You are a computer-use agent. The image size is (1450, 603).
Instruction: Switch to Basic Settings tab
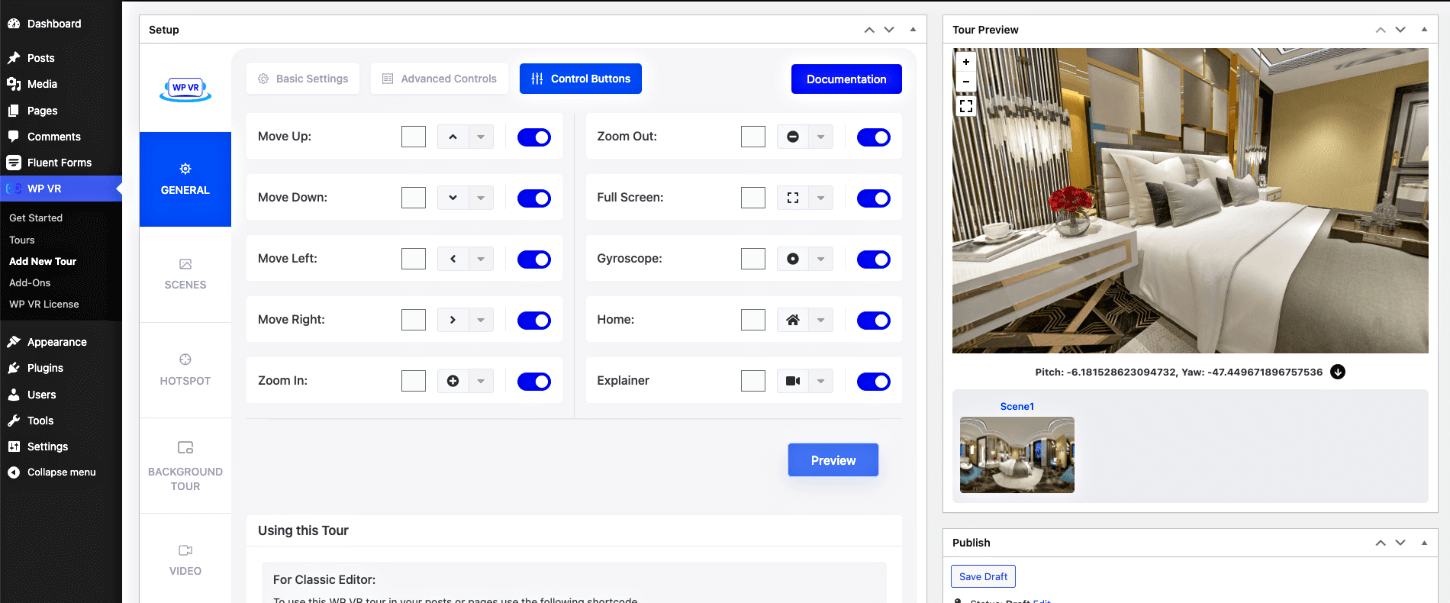(x=303, y=78)
